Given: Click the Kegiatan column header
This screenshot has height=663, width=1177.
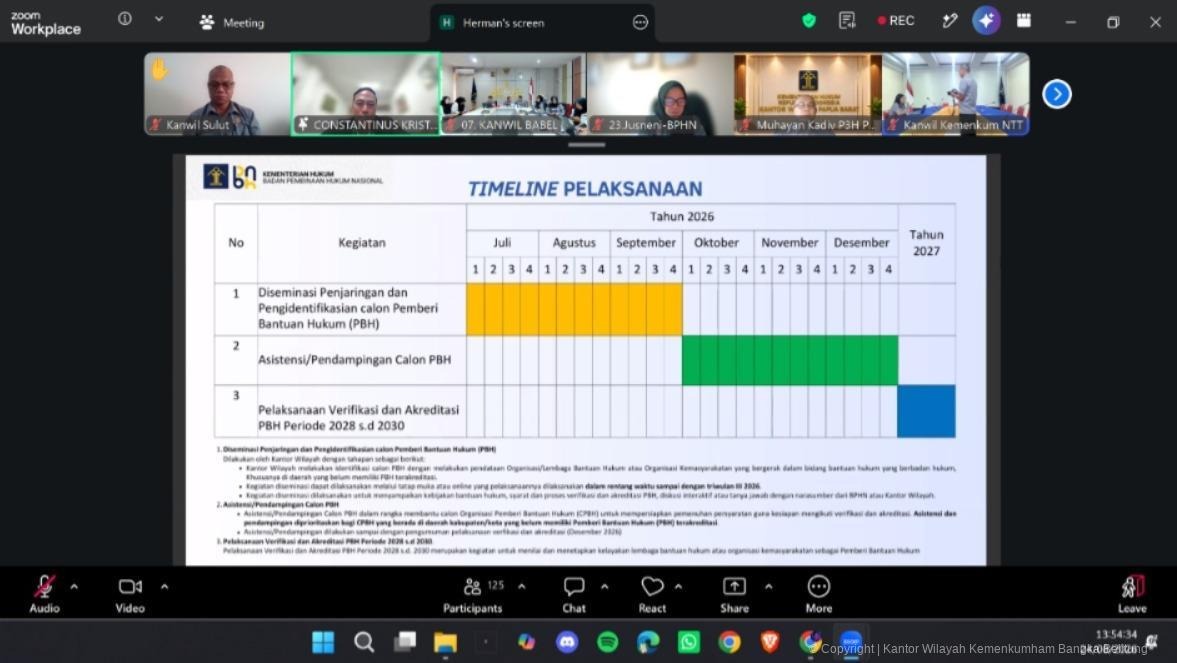Looking at the screenshot, I should tap(362, 243).
